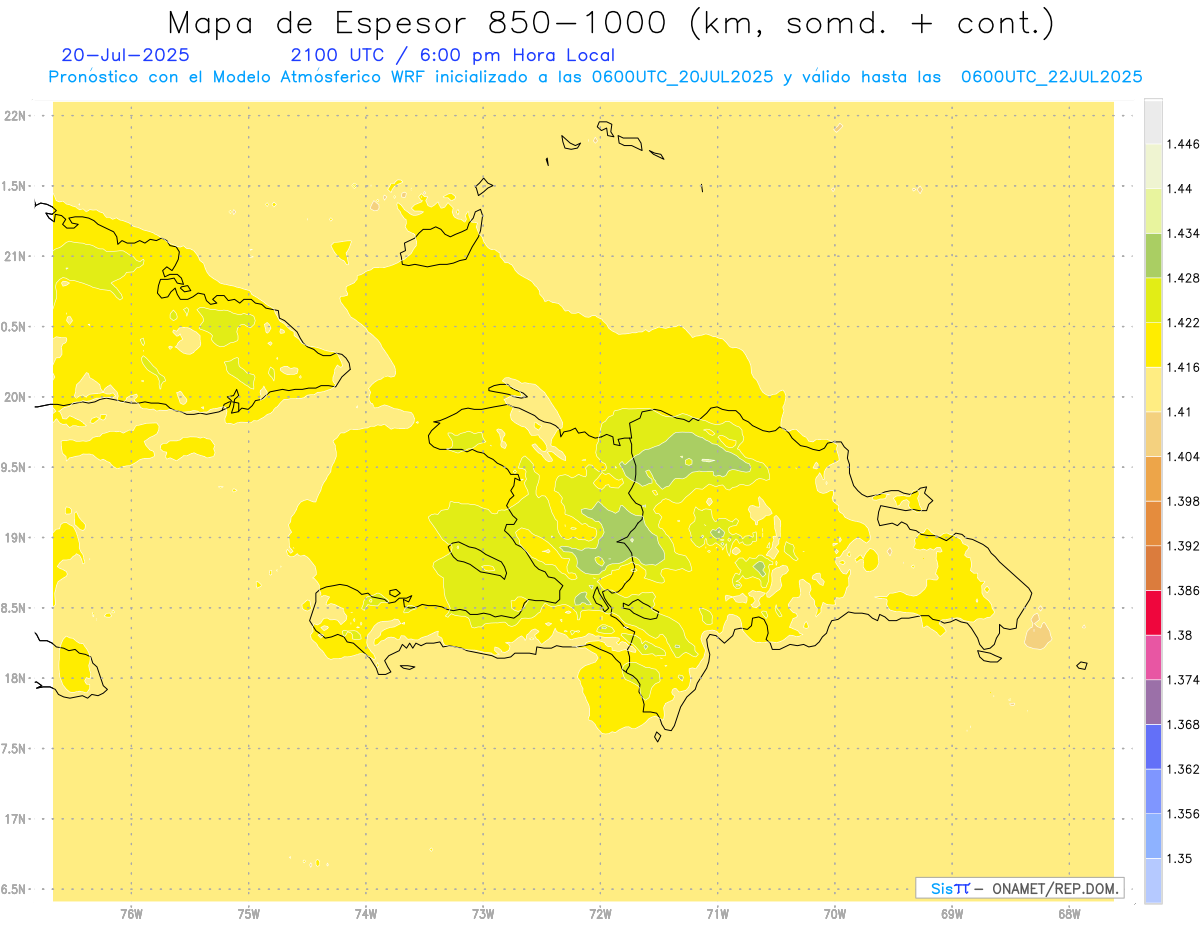Click colorbar value "1.38"
Screen dimensions: 1200x927
(1180, 635)
